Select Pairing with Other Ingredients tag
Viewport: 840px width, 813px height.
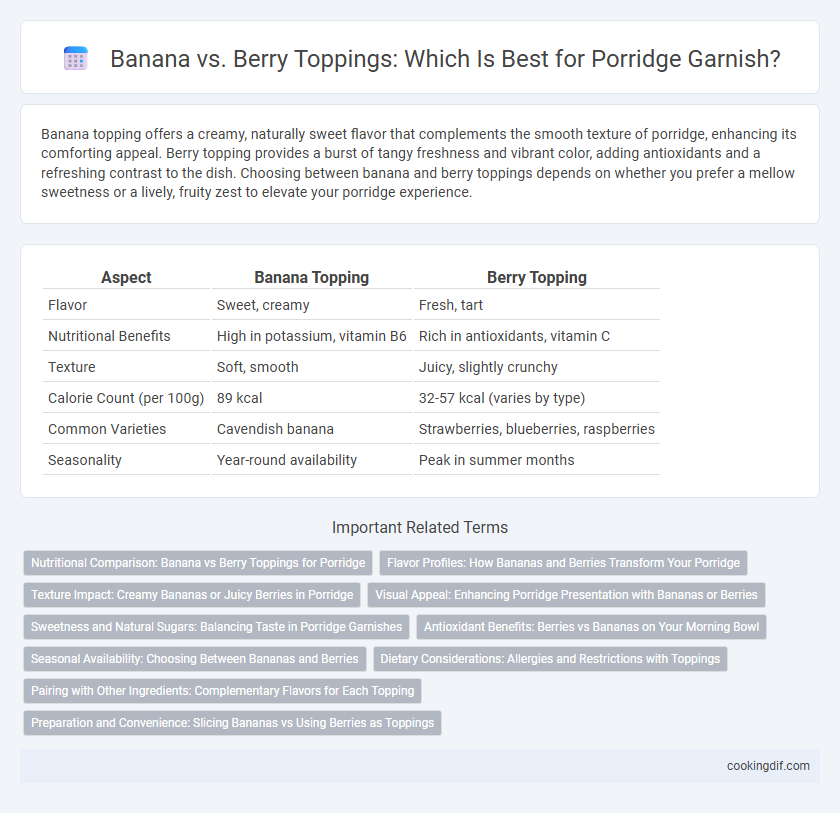click(x=222, y=691)
